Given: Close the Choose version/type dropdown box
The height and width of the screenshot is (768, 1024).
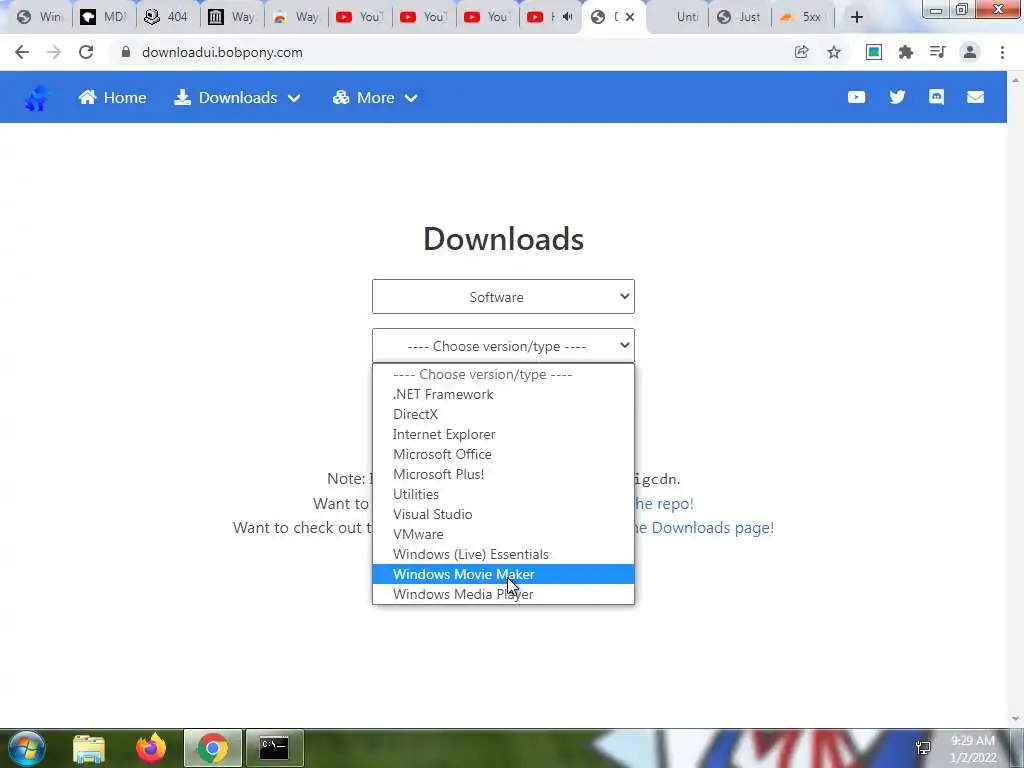Looking at the screenshot, I should 503,345.
